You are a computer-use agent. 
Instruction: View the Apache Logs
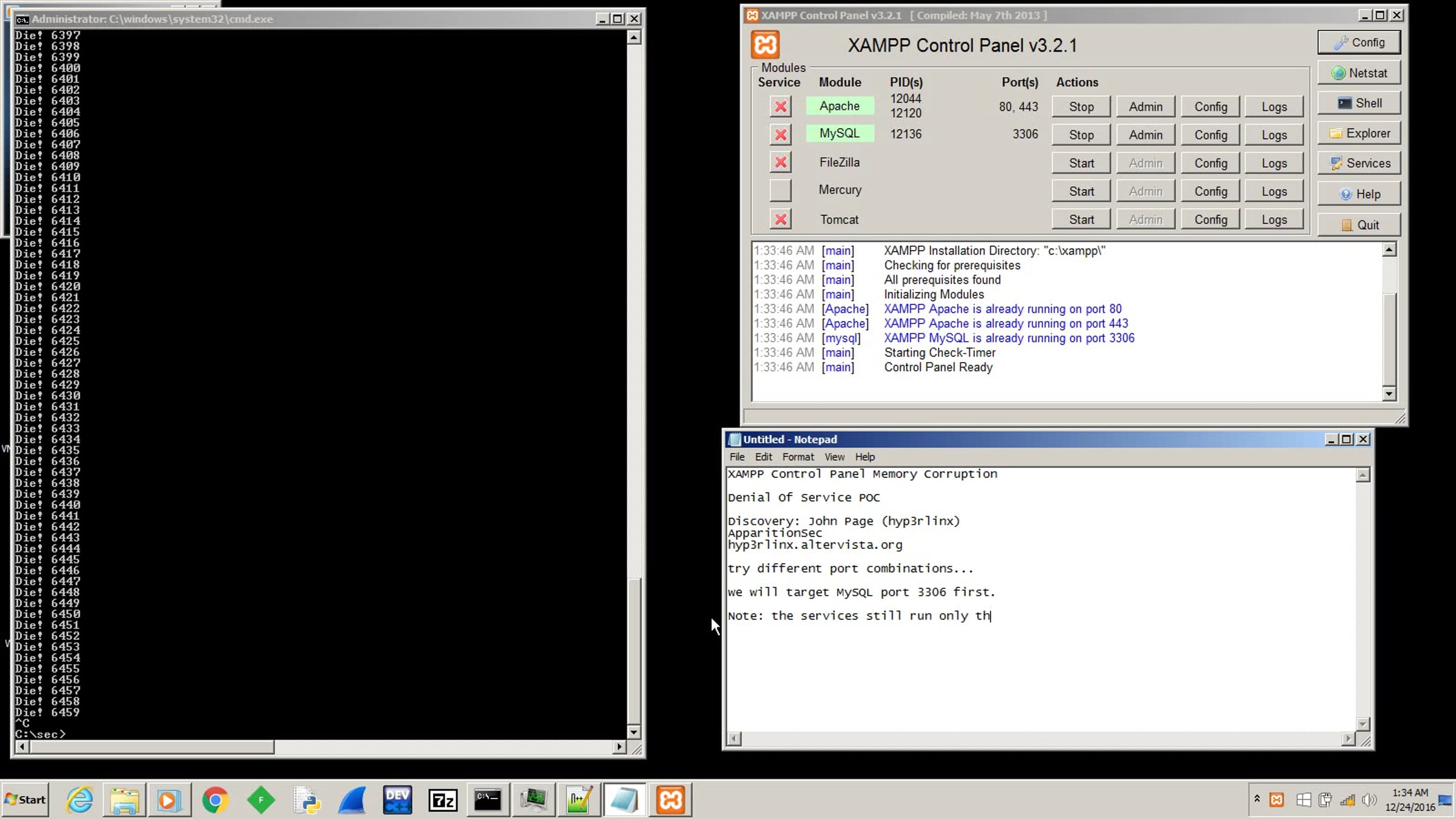tap(1274, 107)
